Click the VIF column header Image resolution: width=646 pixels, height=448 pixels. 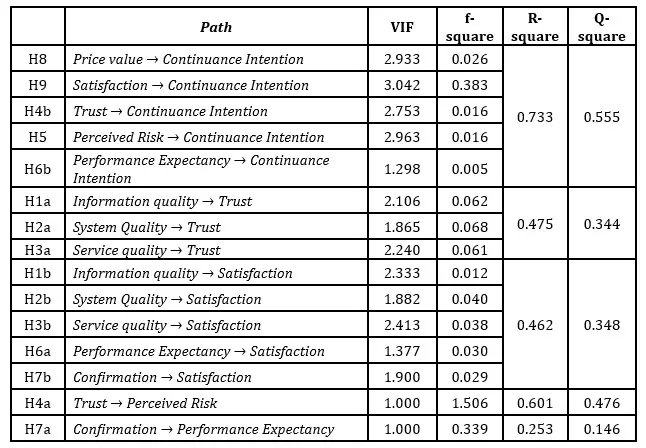(401, 27)
